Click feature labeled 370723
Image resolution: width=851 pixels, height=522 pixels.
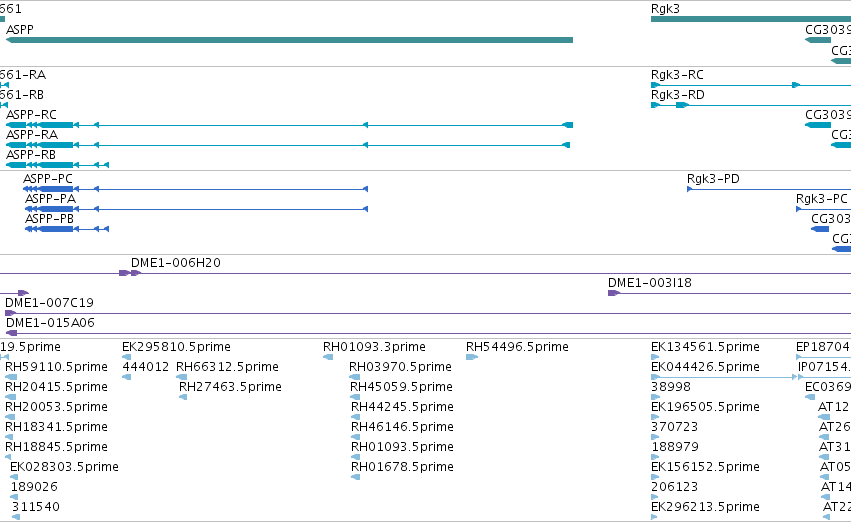[674, 427]
